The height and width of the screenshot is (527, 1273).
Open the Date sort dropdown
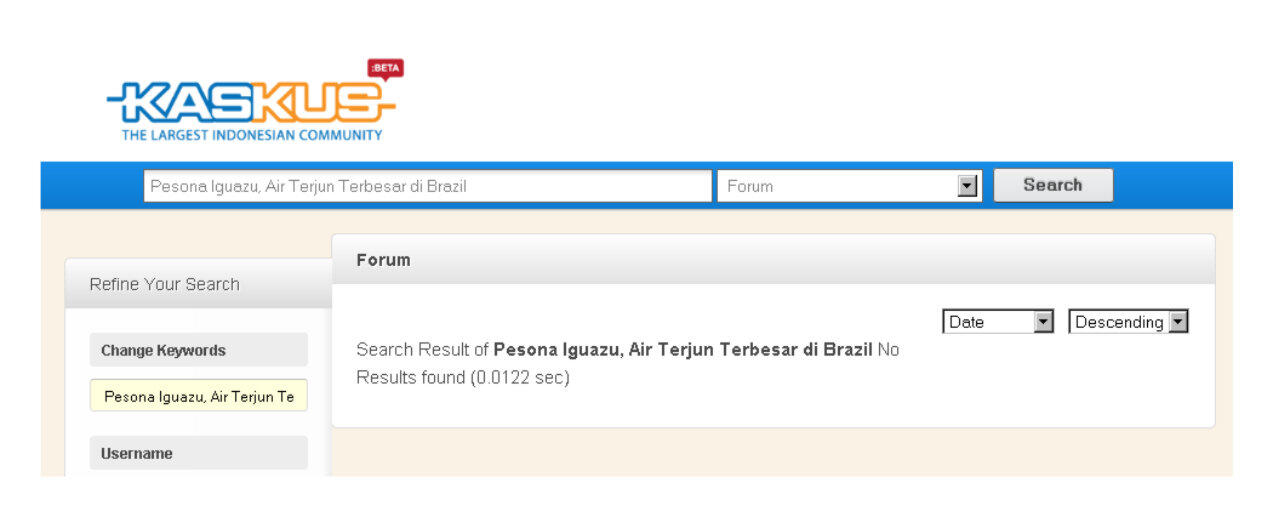pyautogui.click(x=998, y=322)
